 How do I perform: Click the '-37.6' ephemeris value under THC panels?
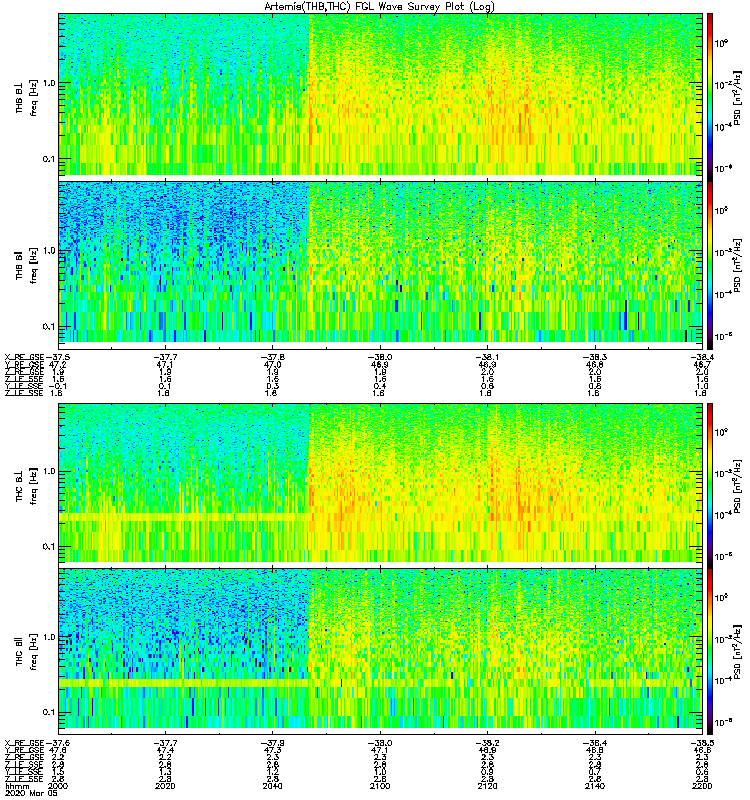click(x=58, y=743)
